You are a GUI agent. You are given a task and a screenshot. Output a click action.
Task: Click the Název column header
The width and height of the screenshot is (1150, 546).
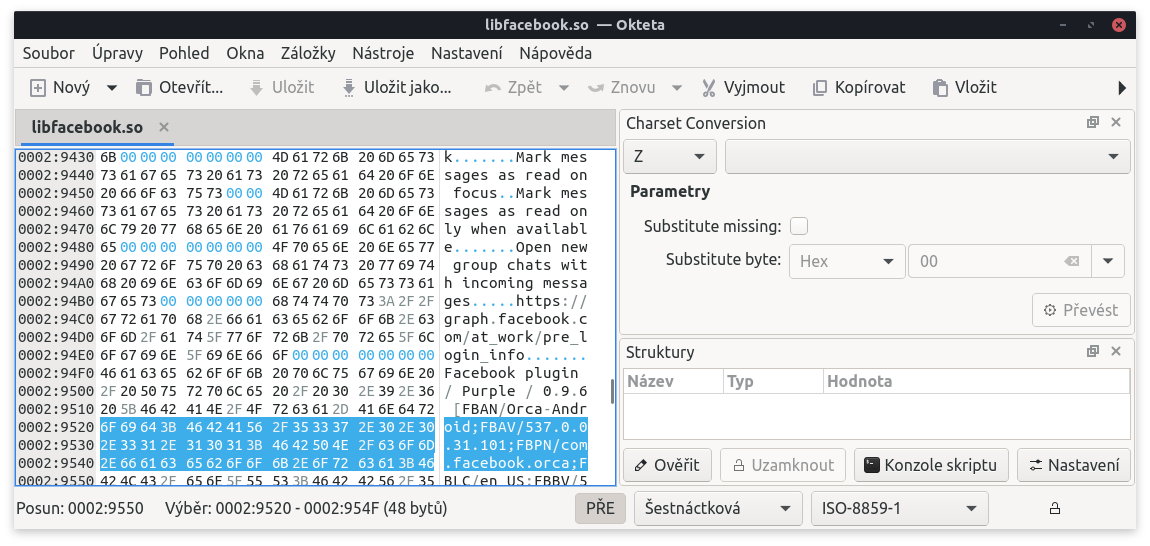point(673,382)
